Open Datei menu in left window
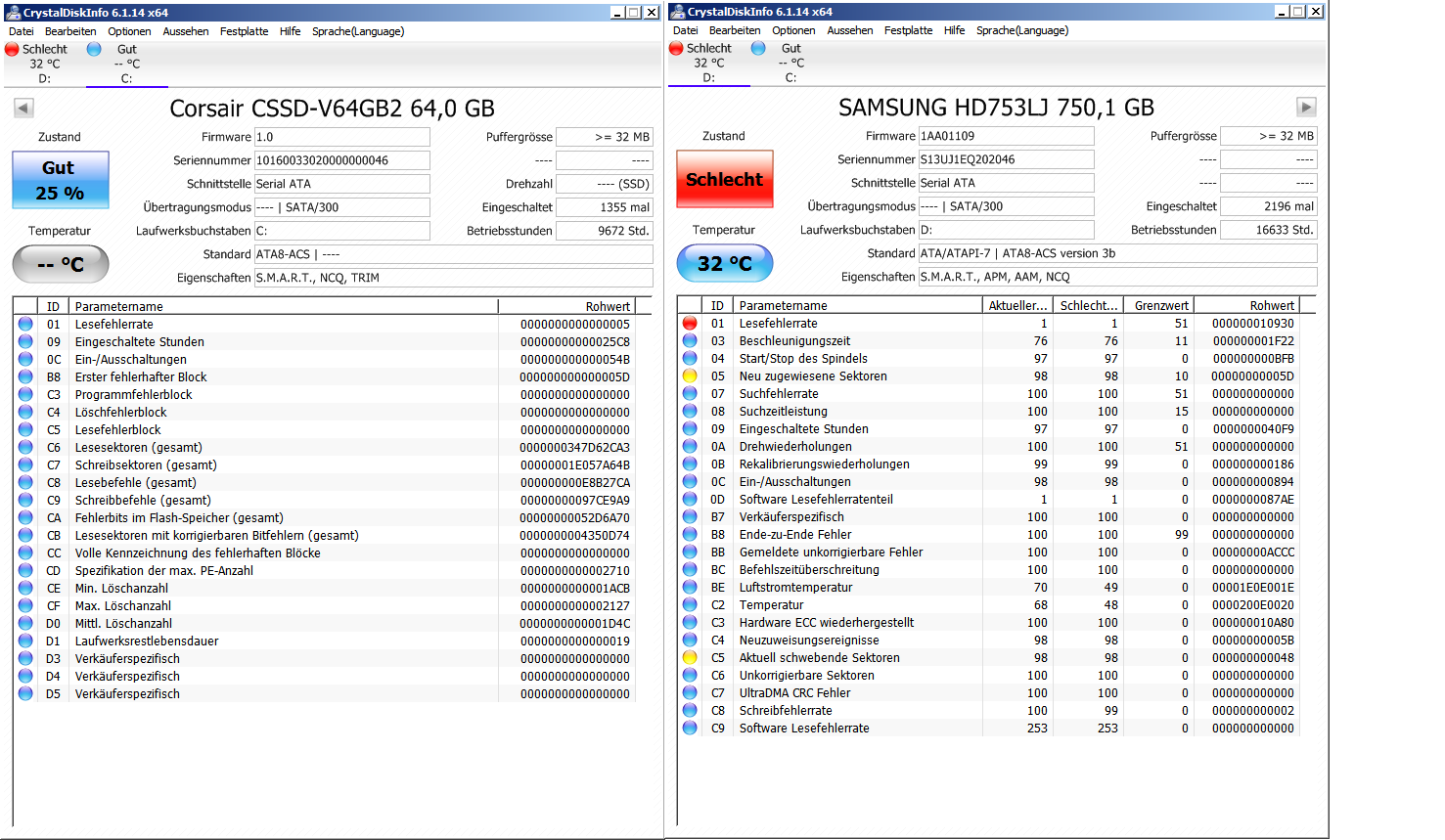 pyautogui.click(x=22, y=31)
